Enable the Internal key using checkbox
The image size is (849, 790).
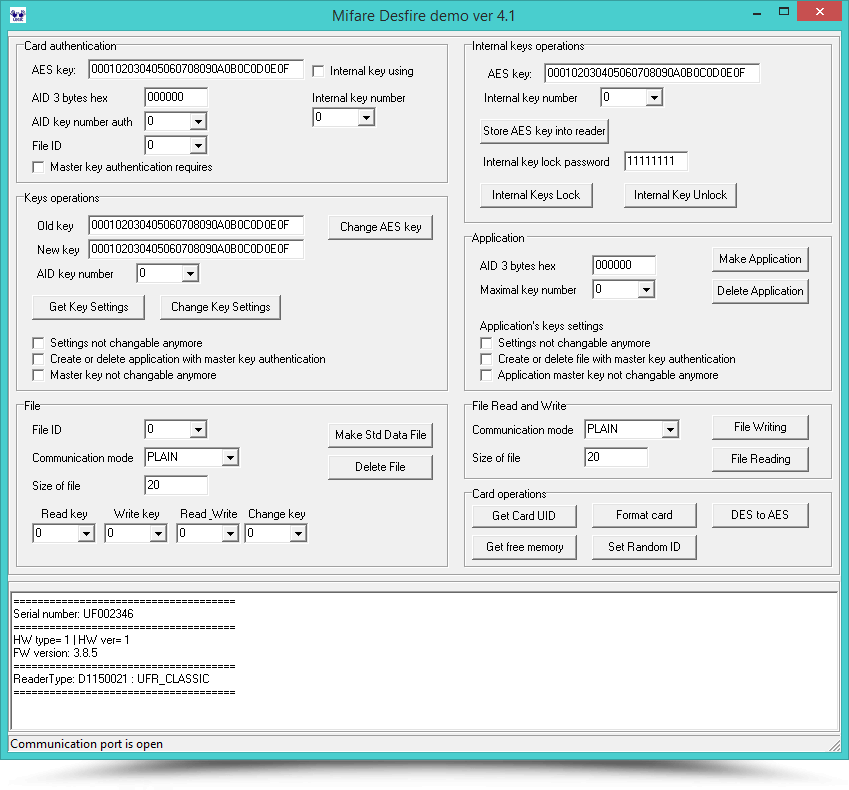318,71
